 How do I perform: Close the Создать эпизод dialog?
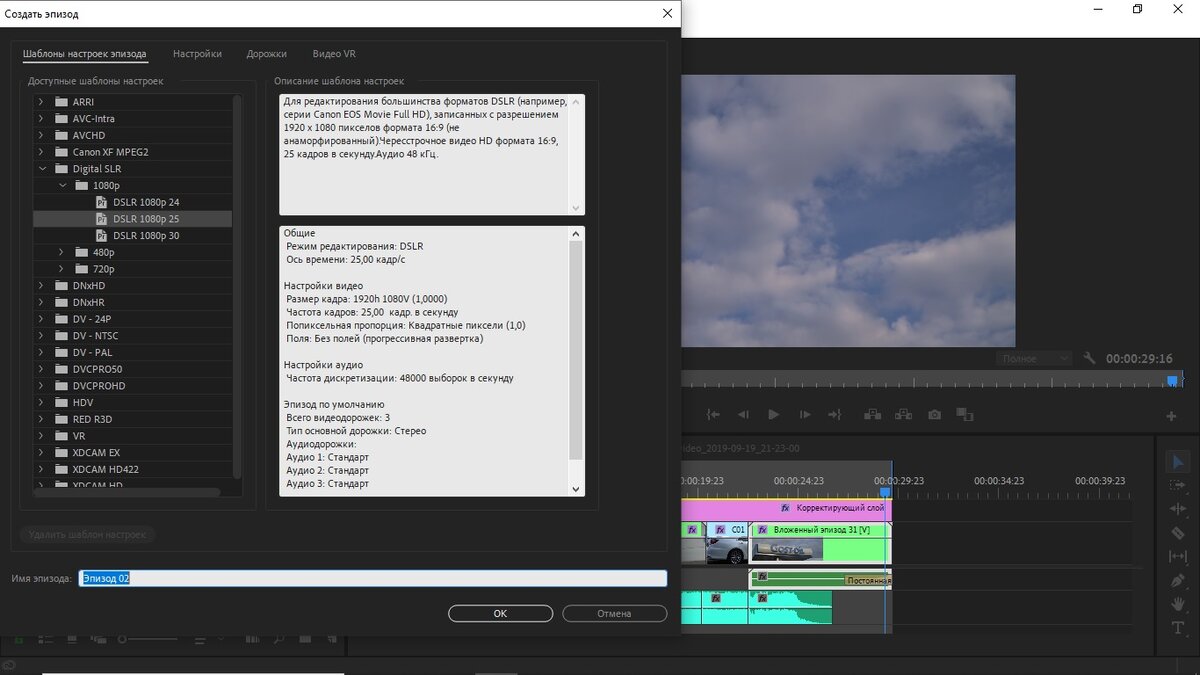coord(667,14)
